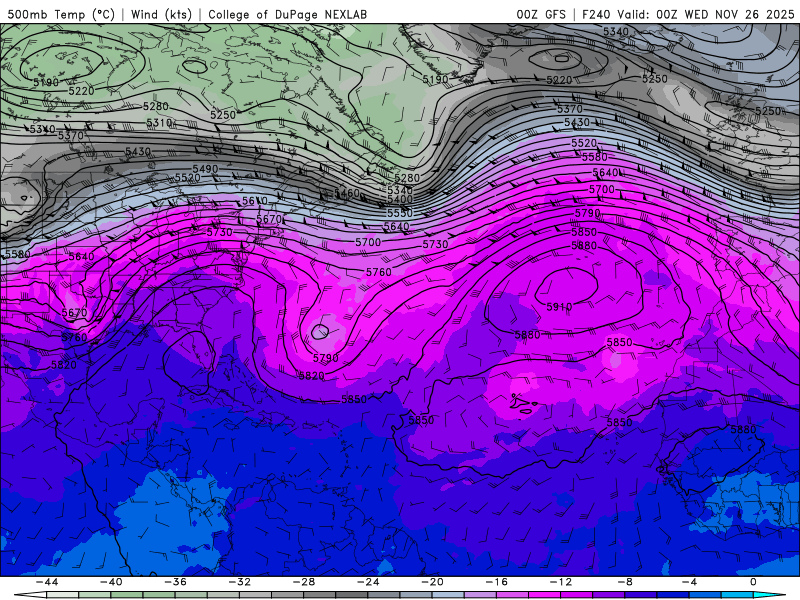
Task: Click the "F240 Valid: 00Z WED NOV 26 2025" text
Action: pyautogui.click(x=688, y=14)
